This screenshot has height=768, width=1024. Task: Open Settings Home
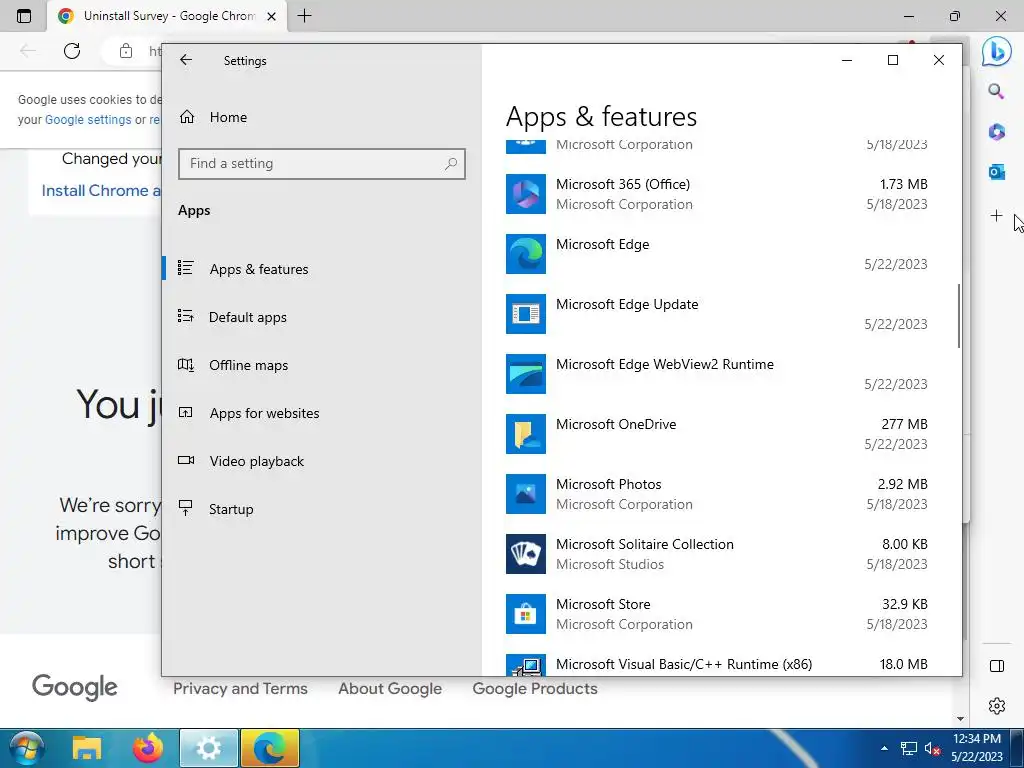point(228,118)
